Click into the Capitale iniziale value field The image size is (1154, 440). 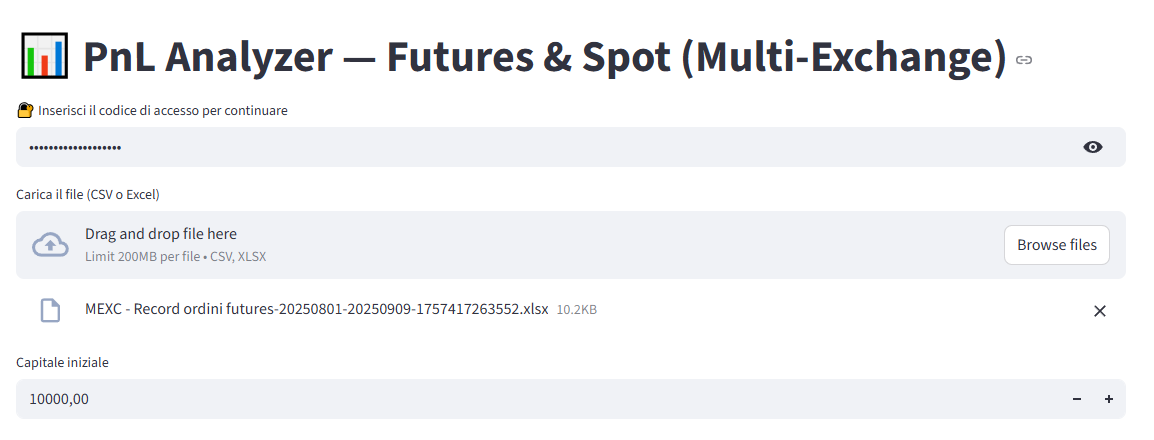click(540, 399)
